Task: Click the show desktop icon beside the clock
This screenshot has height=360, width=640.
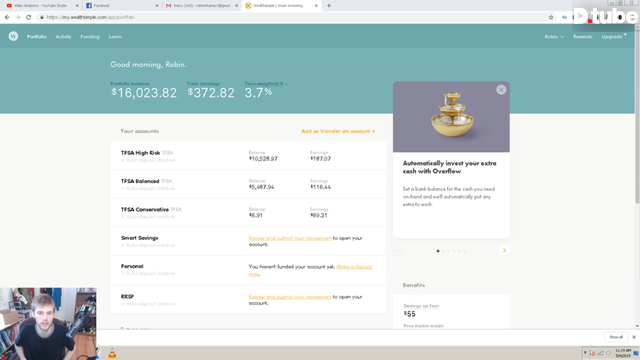Action: coord(636,353)
